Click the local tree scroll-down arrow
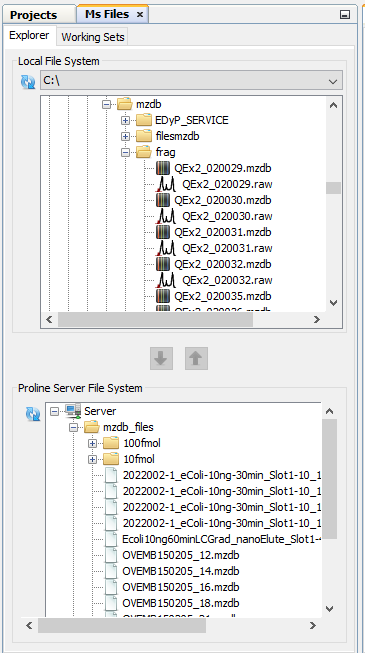 click(x=333, y=303)
